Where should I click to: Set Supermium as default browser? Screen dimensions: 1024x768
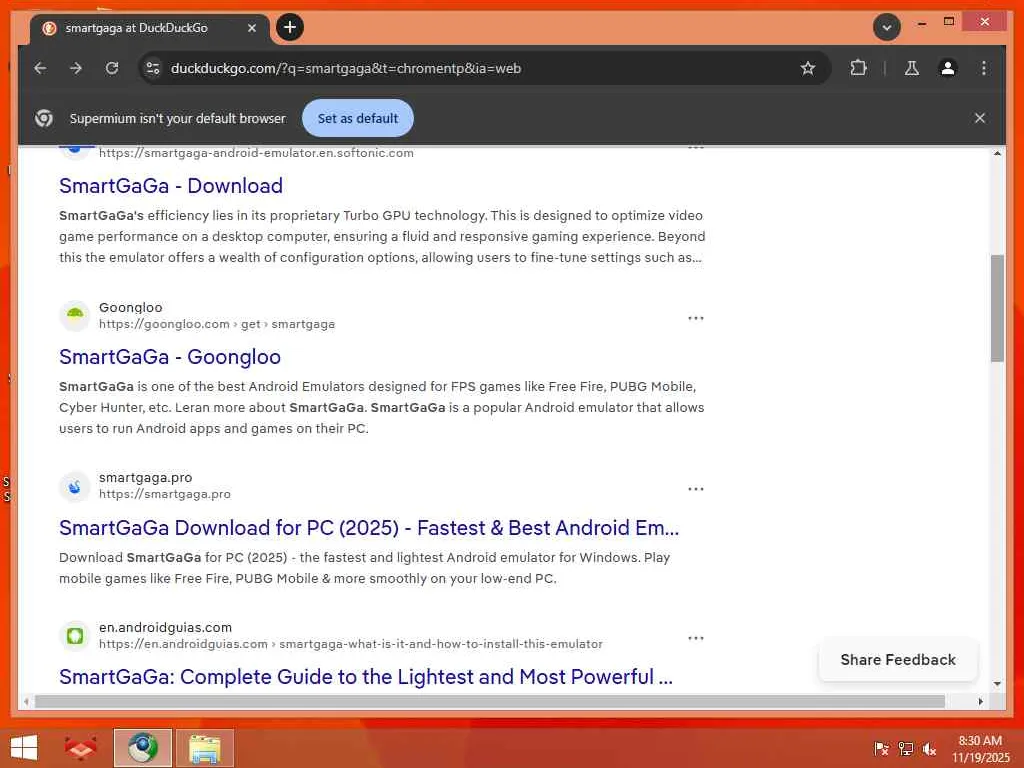[358, 118]
